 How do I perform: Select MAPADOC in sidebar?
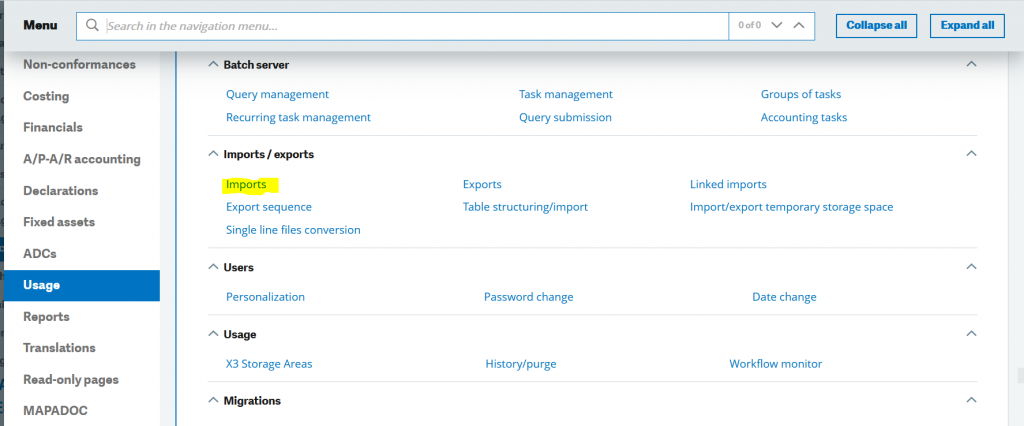click(x=56, y=411)
